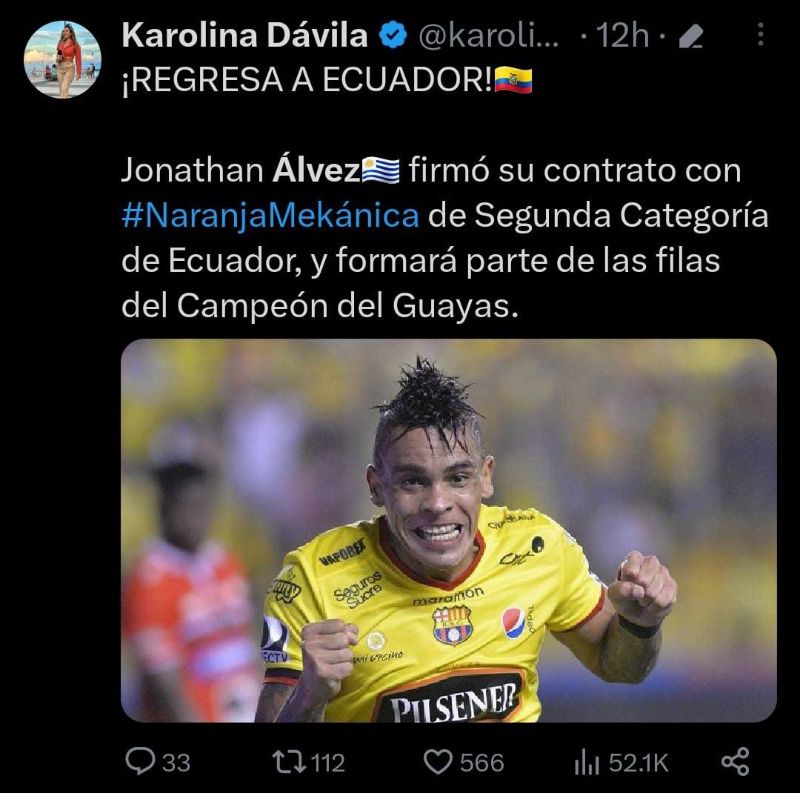Open the share icon

[x=735, y=762]
